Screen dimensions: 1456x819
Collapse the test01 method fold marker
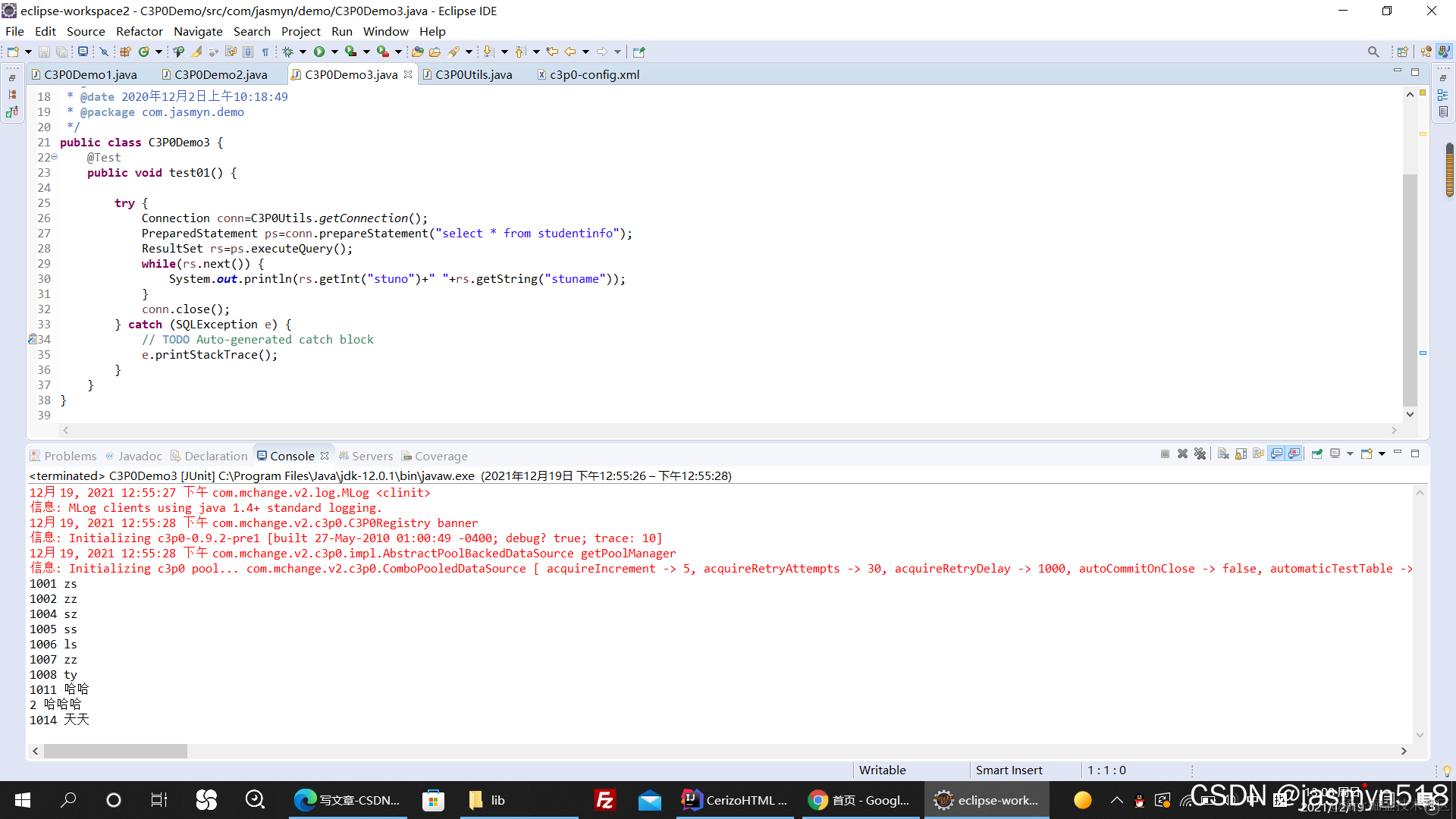54,157
